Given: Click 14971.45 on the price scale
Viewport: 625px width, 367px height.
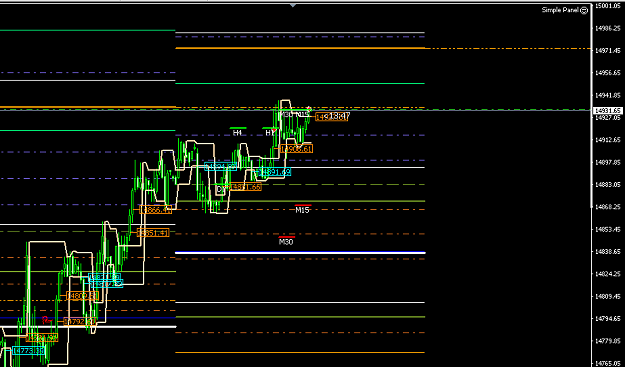Looking at the screenshot, I should (609, 51).
